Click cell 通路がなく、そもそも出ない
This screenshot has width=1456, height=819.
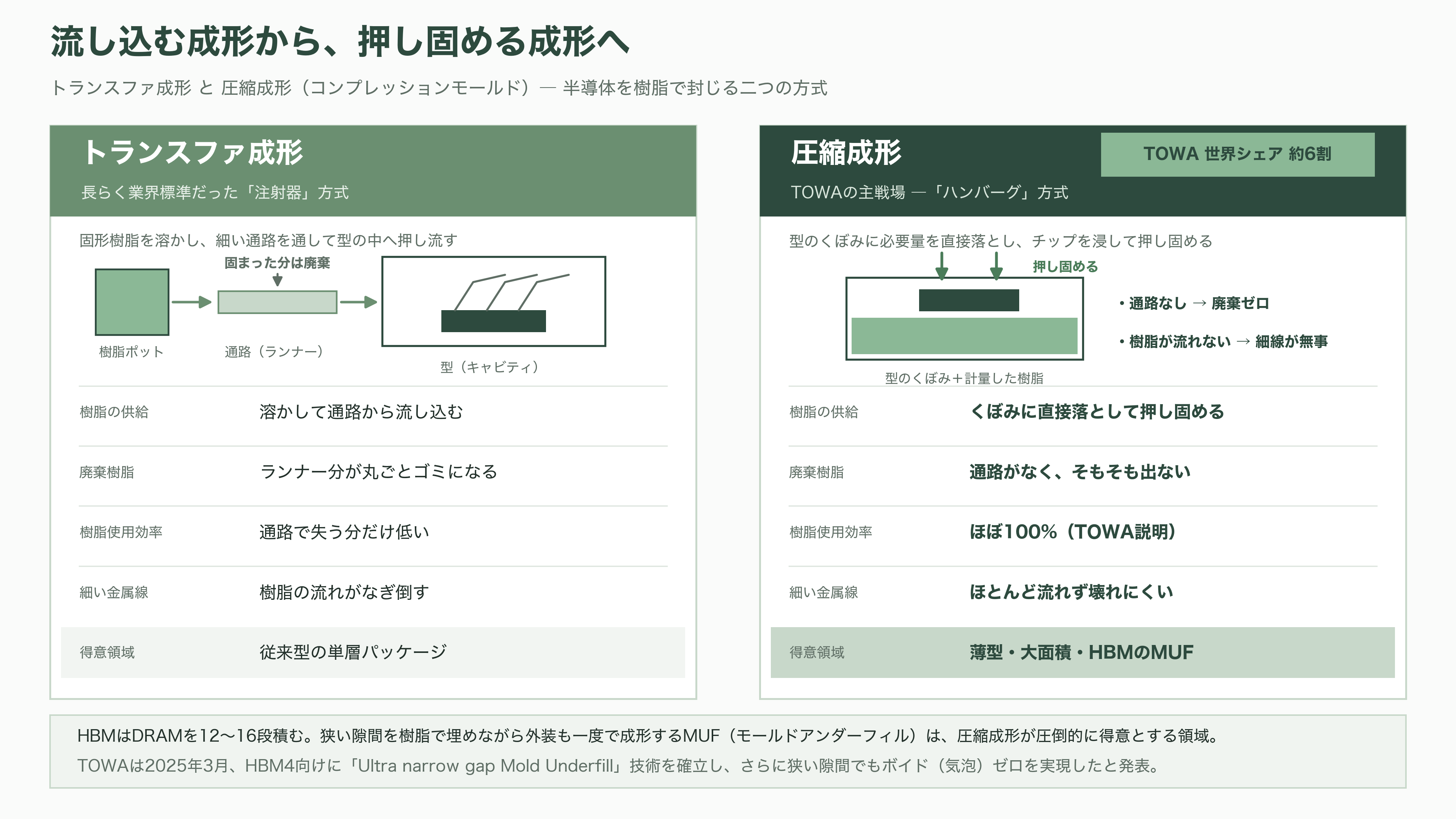(x=1079, y=471)
